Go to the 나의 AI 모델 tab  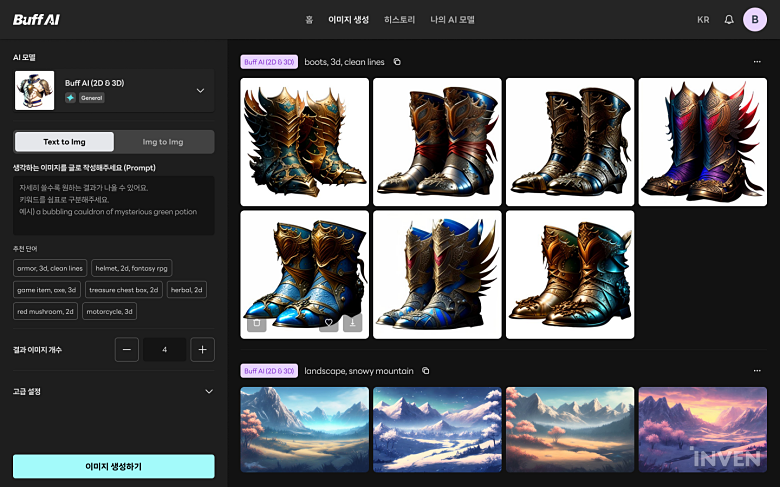453,19
